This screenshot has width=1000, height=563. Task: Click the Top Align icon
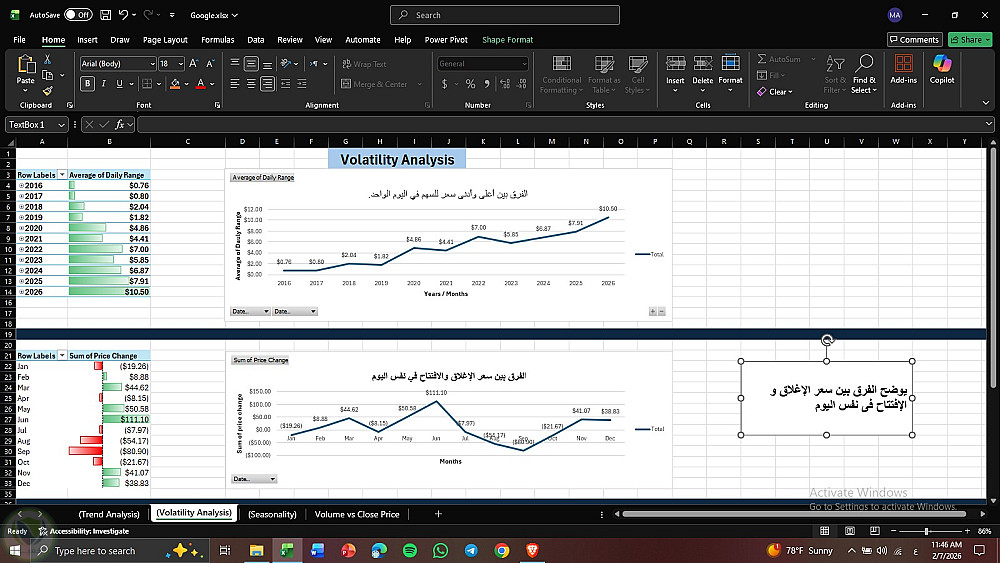[235, 64]
